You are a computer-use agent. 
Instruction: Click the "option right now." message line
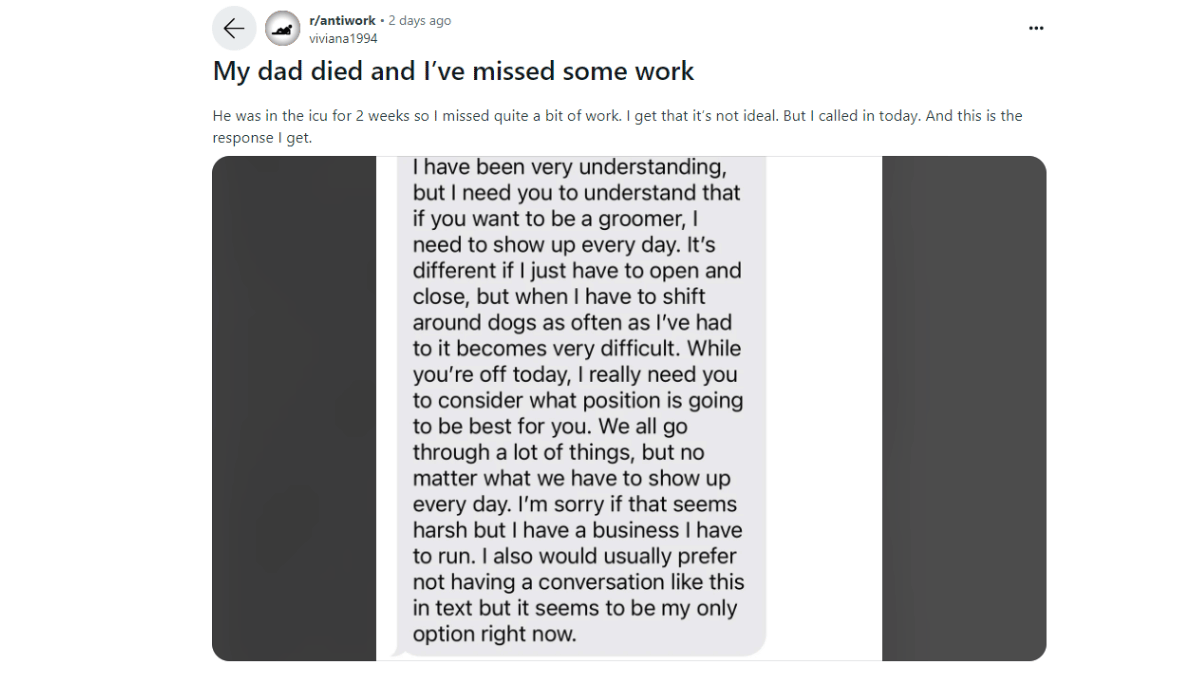pos(494,634)
